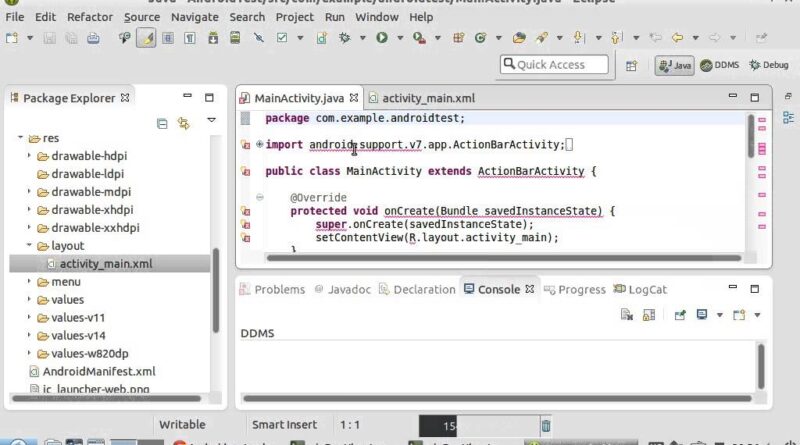
Task: Close the MainActivity.java editor tab
Action: (x=354, y=97)
